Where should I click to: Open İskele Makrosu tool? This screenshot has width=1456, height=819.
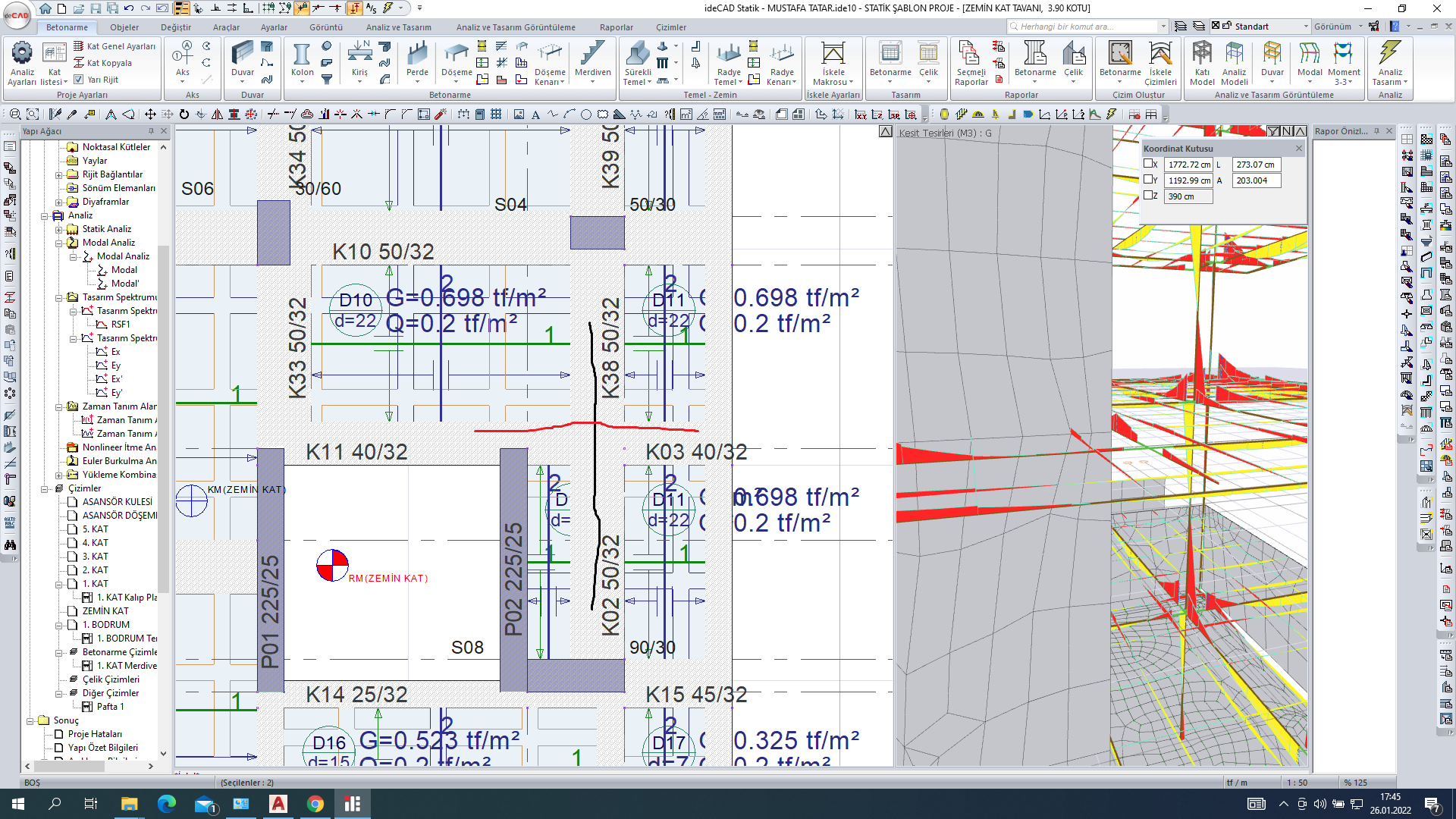[x=833, y=63]
